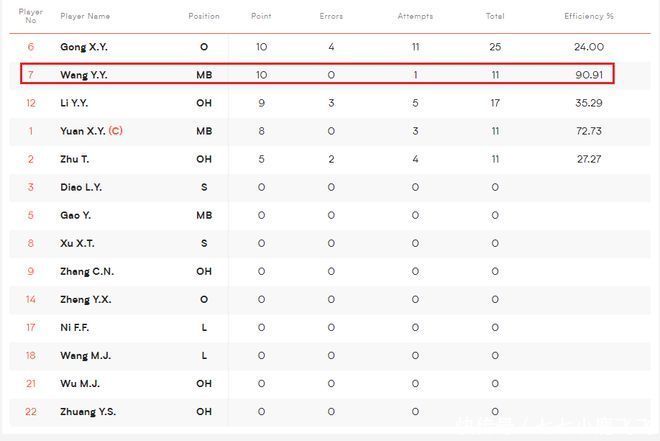The width and height of the screenshot is (660, 441).
Task: Click the Efficiency % column header
Action: point(589,17)
